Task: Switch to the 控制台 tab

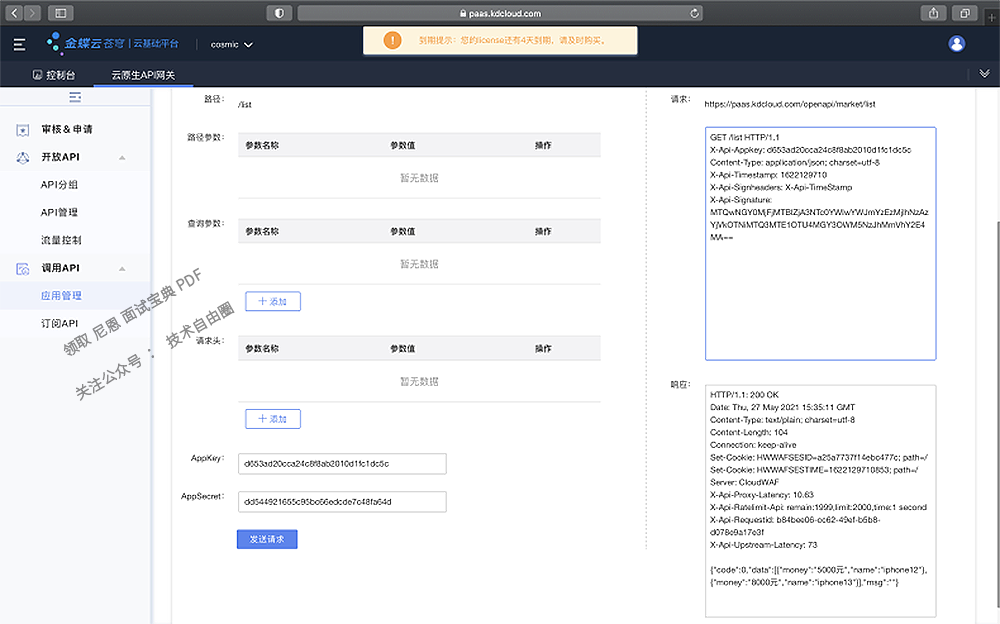Action: pos(54,75)
